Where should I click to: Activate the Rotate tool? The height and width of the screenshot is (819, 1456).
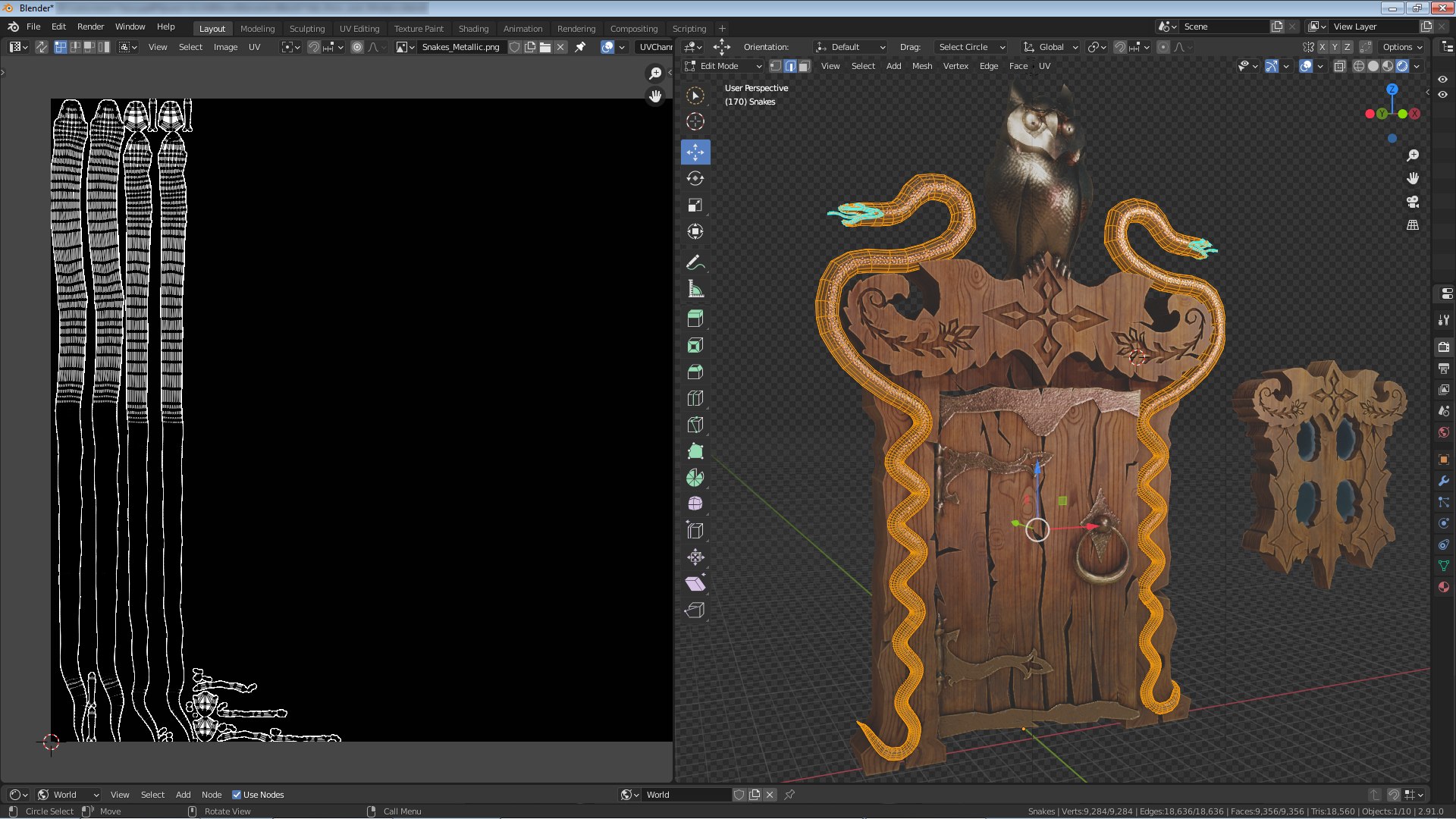point(695,178)
